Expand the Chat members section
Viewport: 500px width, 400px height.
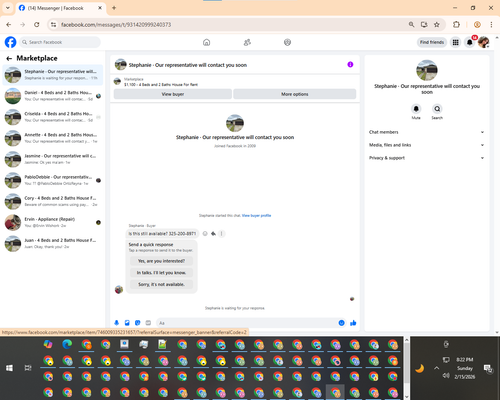(x=427, y=132)
